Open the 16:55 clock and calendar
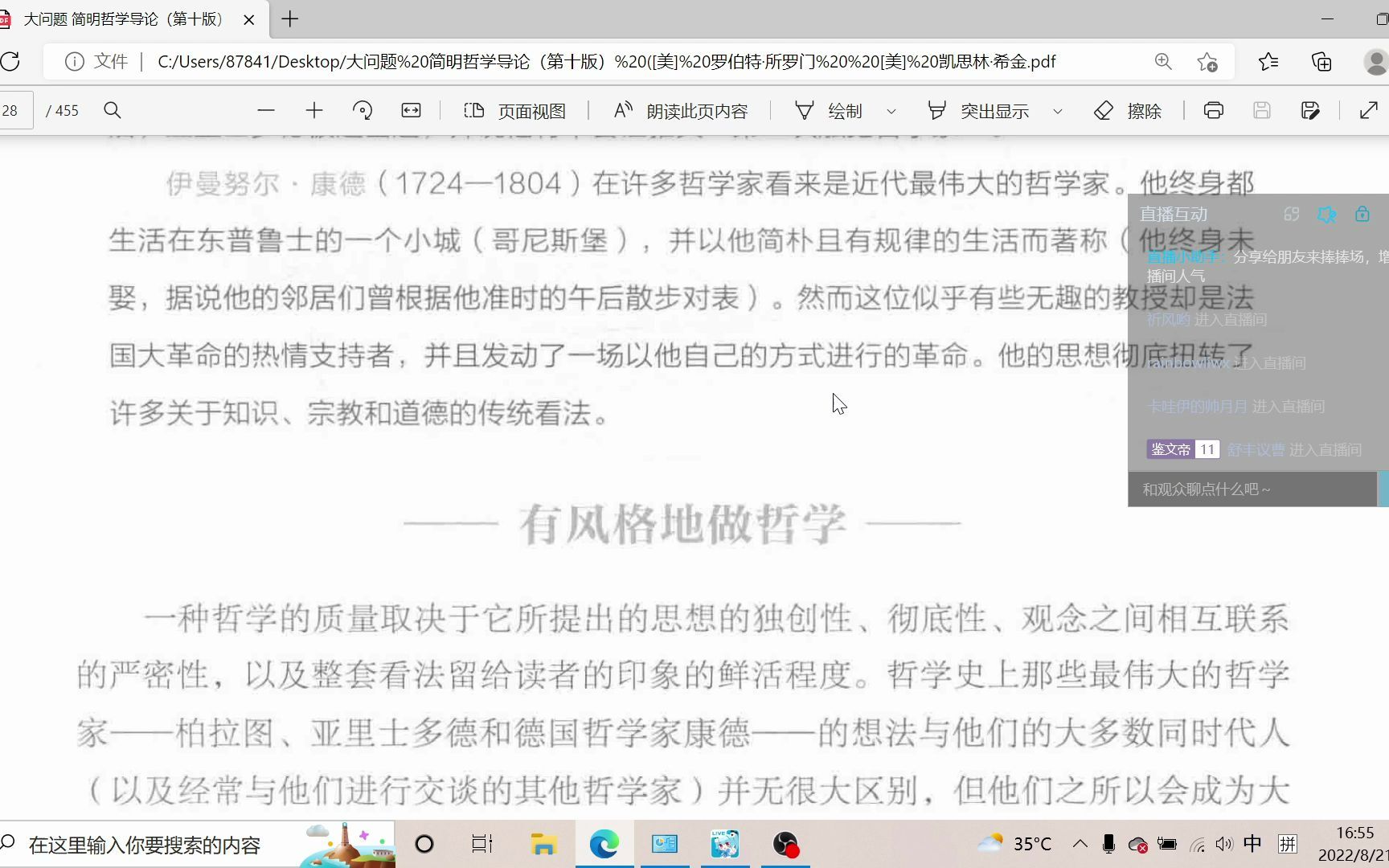The height and width of the screenshot is (868, 1389). (1354, 844)
